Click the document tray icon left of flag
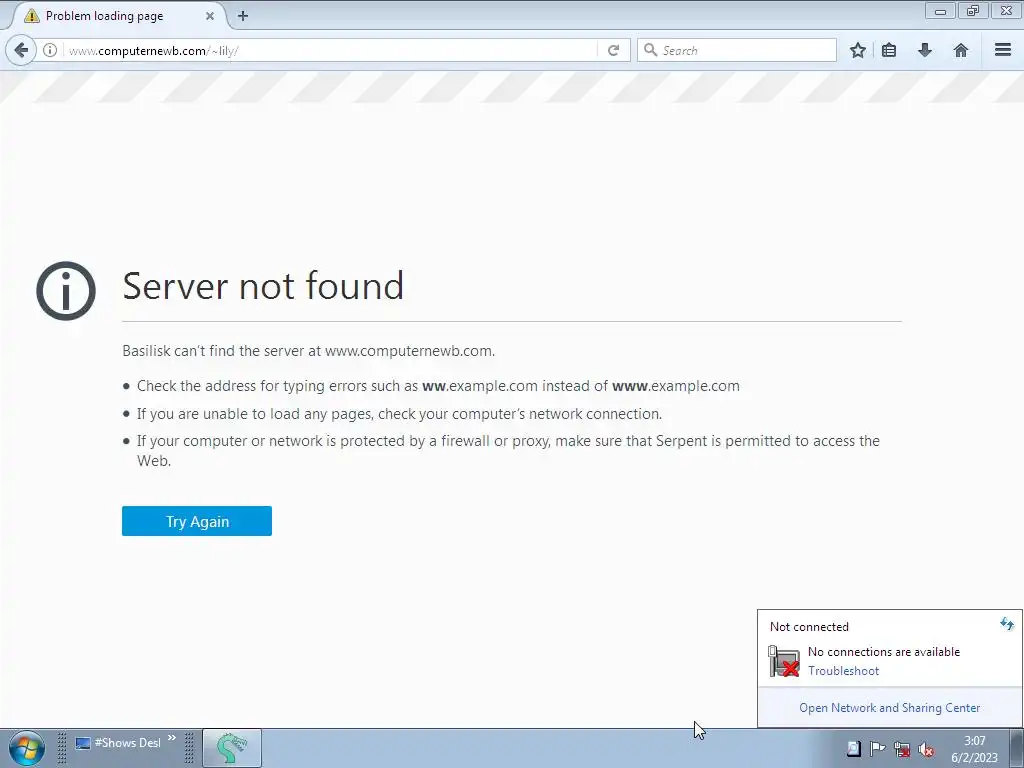Screen dimensions: 1024x768 pos(854,749)
